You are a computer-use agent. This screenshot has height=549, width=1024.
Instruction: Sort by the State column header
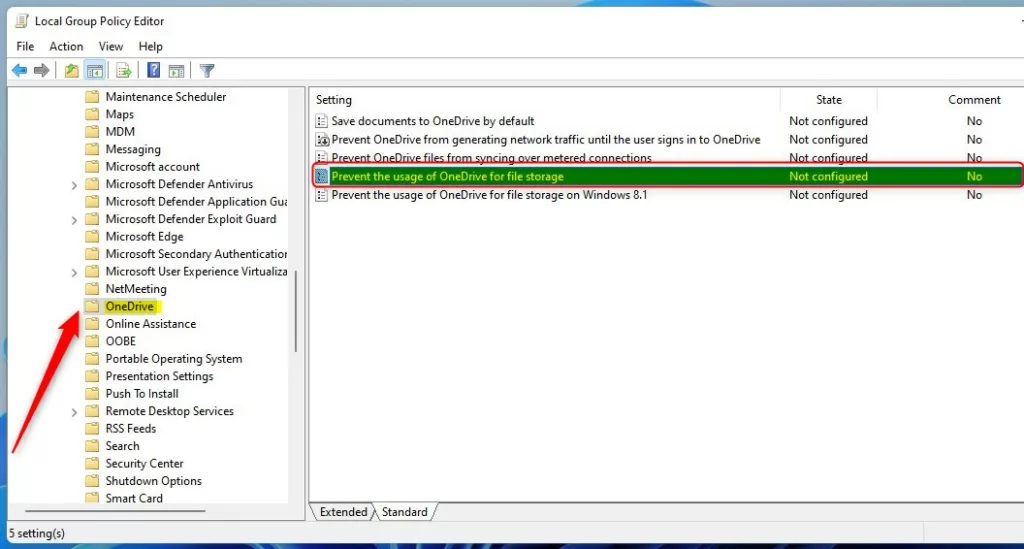[828, 100]
